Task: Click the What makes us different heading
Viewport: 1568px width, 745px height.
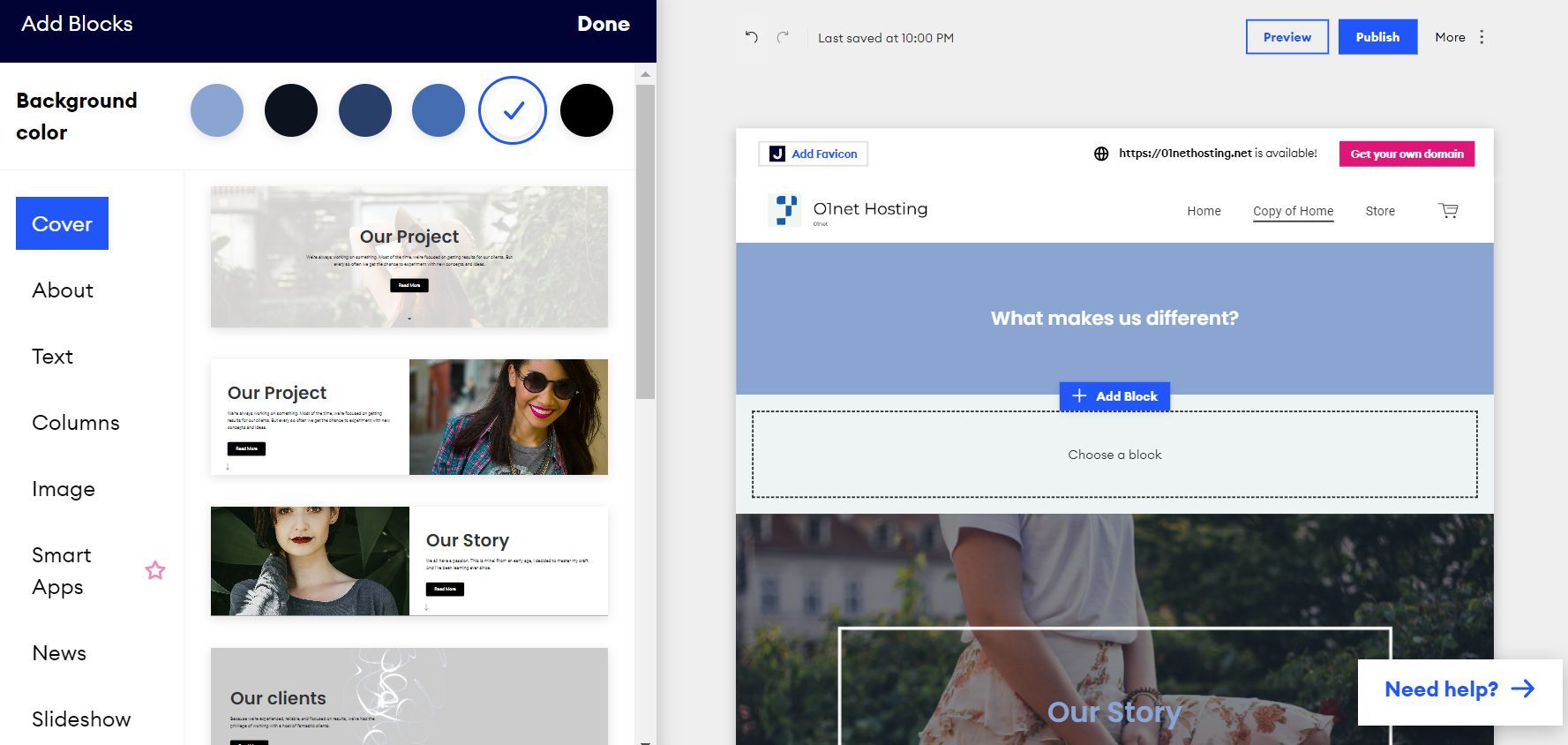Action: 1114,319
